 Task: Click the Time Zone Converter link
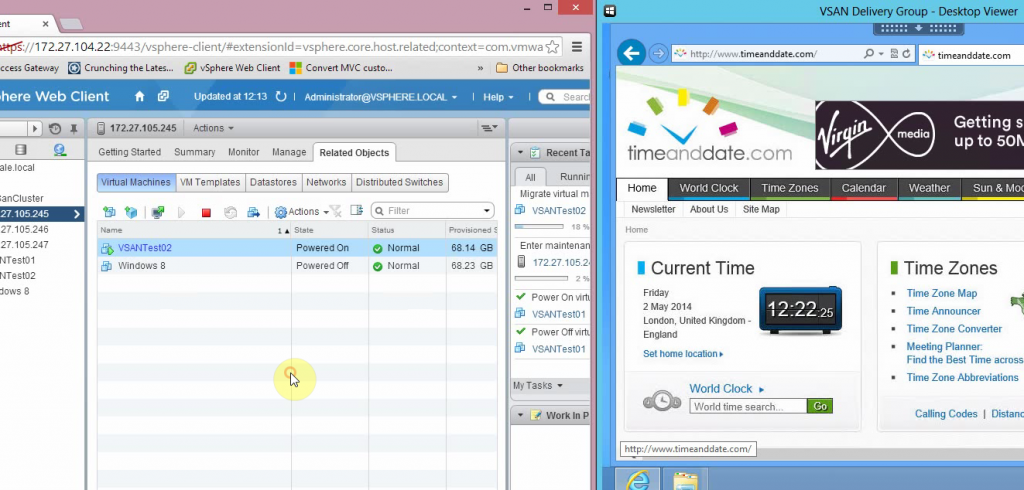tap(954, 329)
